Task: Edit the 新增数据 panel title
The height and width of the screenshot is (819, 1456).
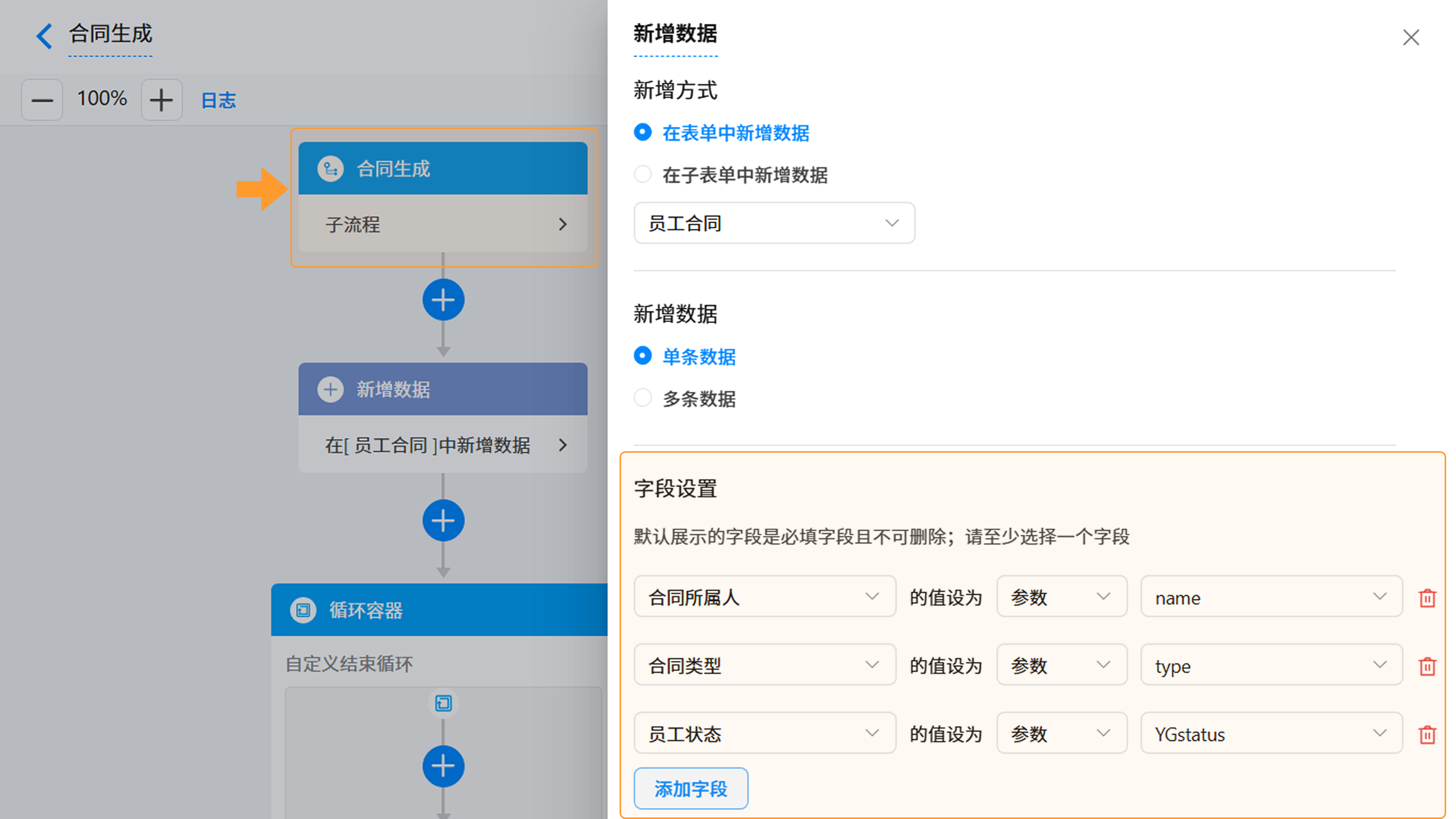Action: click(675, 34)
